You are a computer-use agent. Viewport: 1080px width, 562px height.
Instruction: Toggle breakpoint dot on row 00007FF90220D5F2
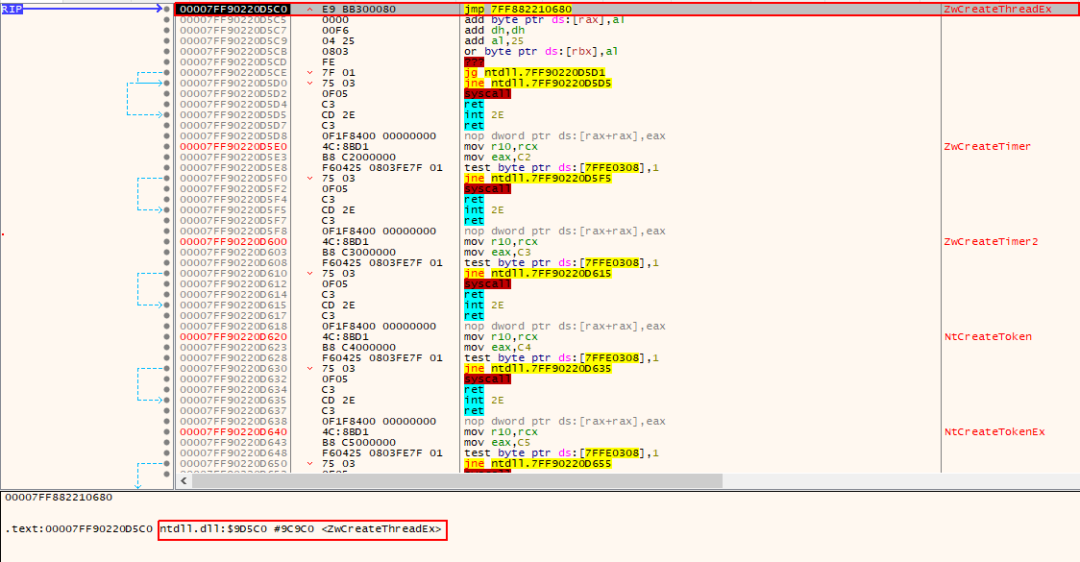pyautogui.click(x=167, y=189)
